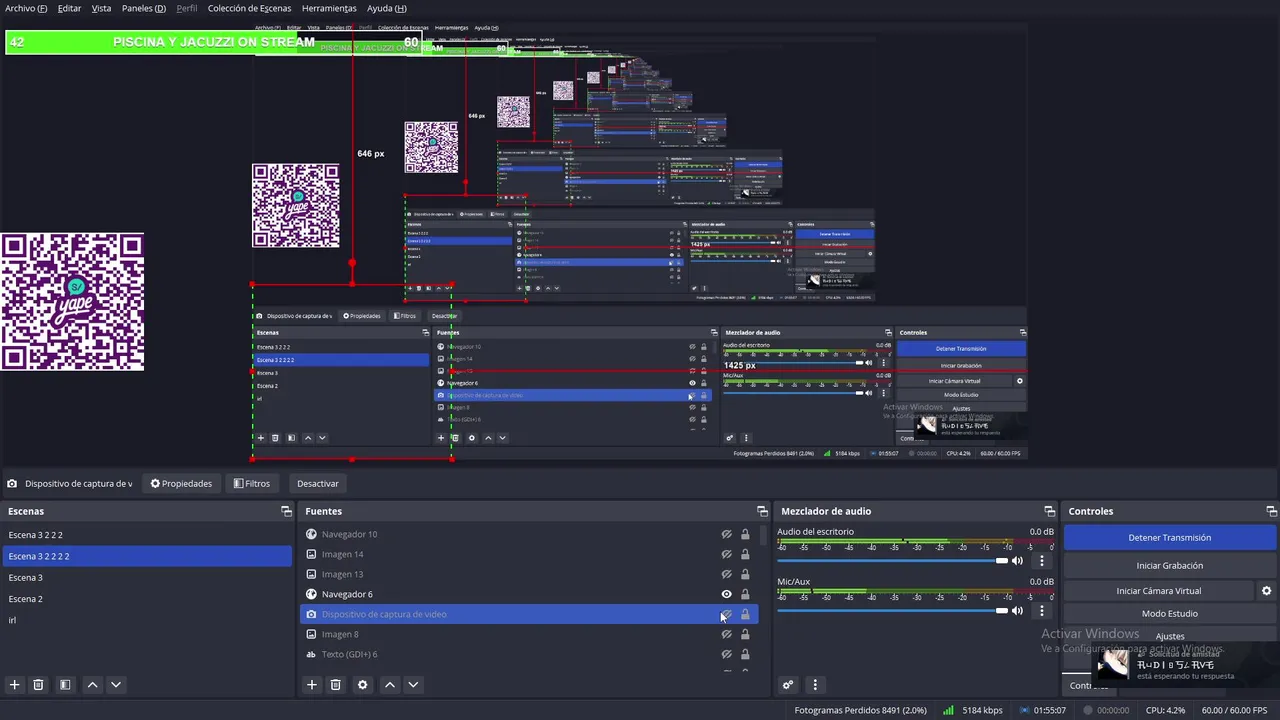This screenshot has height=720, width=1280.
Task: Toggle lock on Navegador 6
Action: click(745, 594)
